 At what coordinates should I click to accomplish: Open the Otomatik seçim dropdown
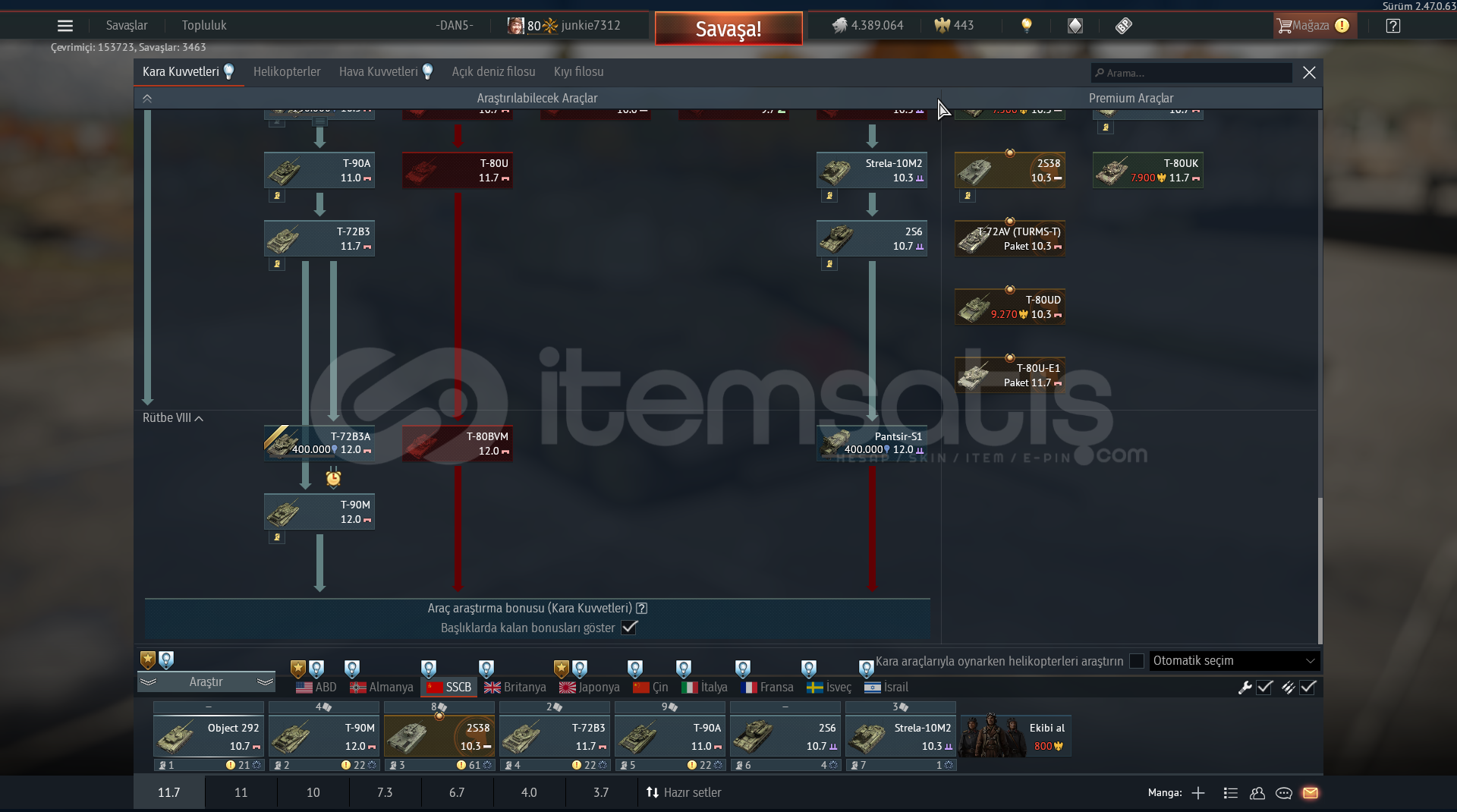(x=1235, y=661)
